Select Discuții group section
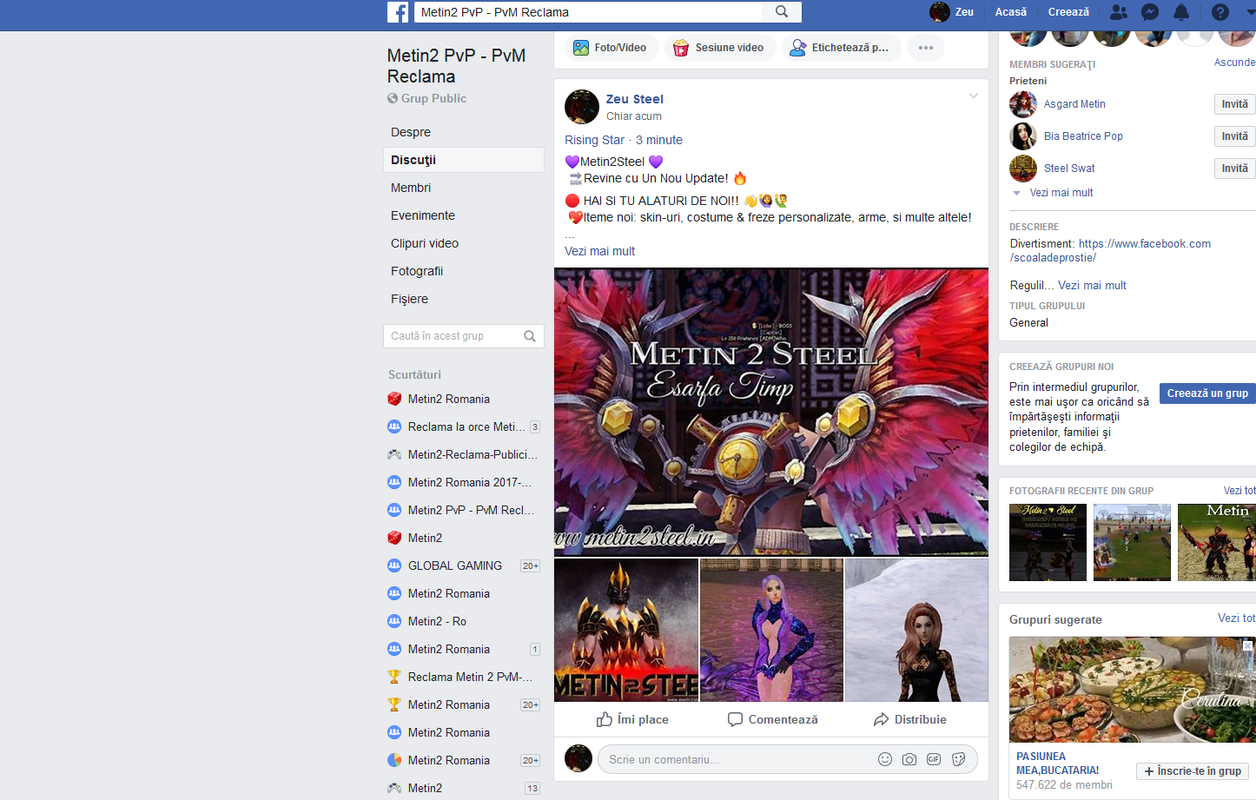The width and height of the screenshot is (1256, 800). pos(463,160)
